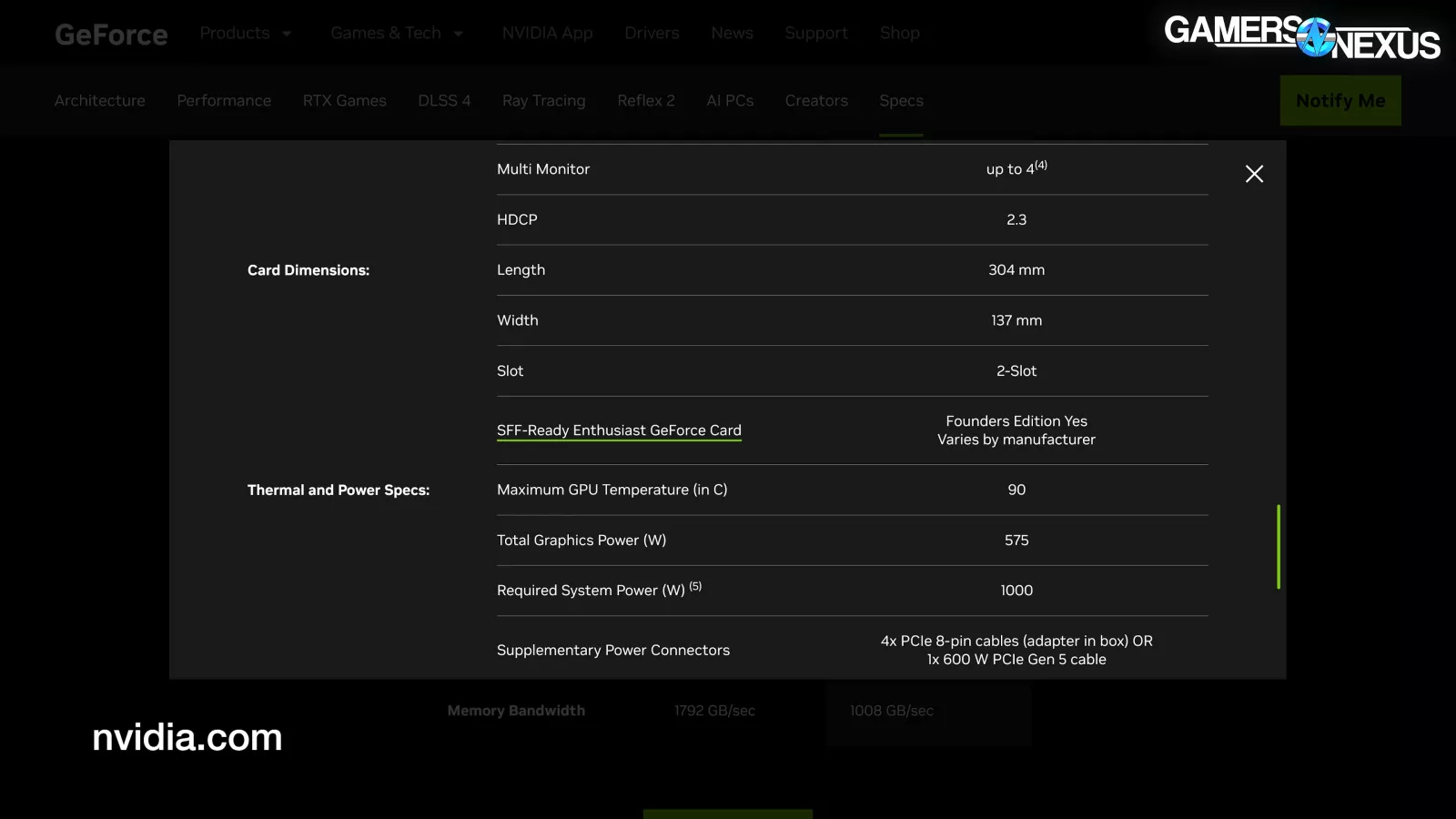This screenshot has width=1456, height=819.
Task: Jump to the AI PCs tab
Action: click(x=730, y=101)
